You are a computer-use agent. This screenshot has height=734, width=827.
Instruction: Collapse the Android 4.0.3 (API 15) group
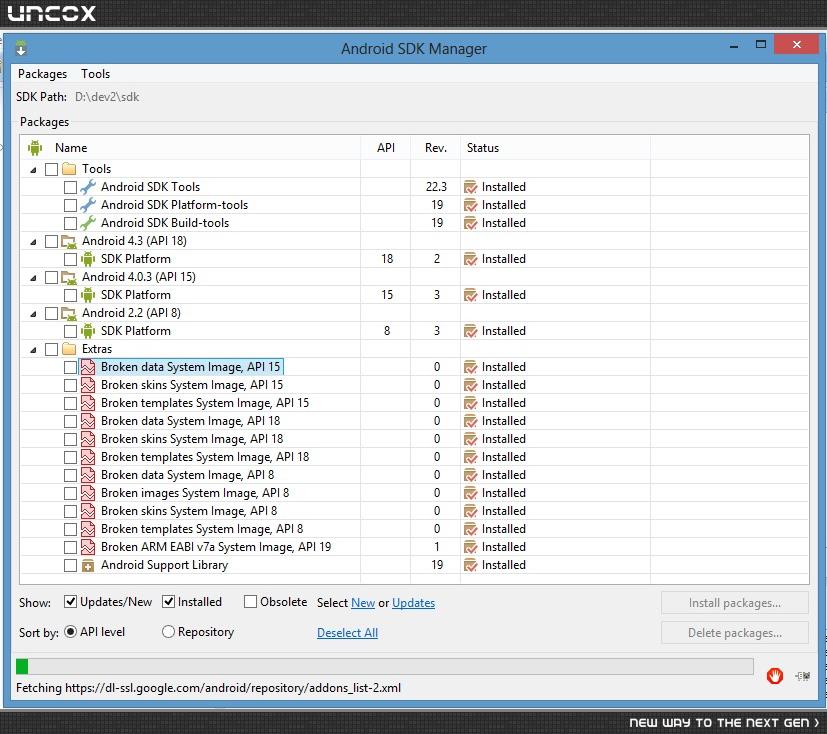(33, 278)
